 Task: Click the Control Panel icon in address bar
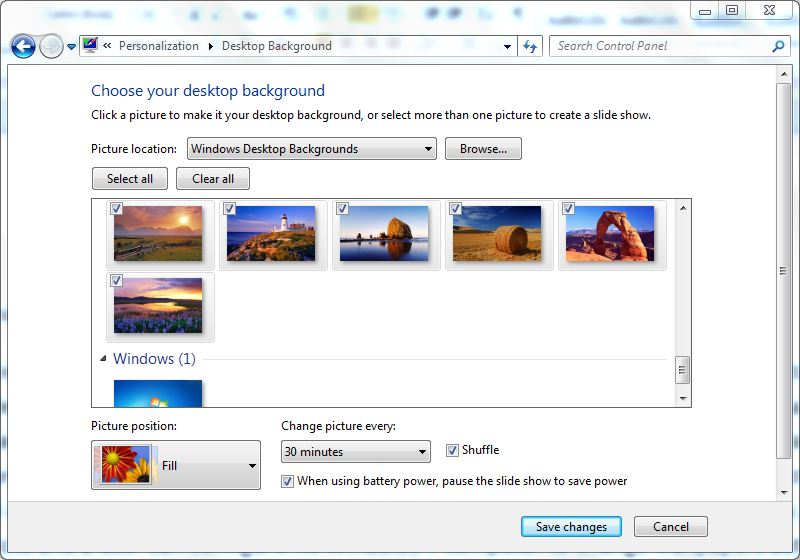coord(91,46)
